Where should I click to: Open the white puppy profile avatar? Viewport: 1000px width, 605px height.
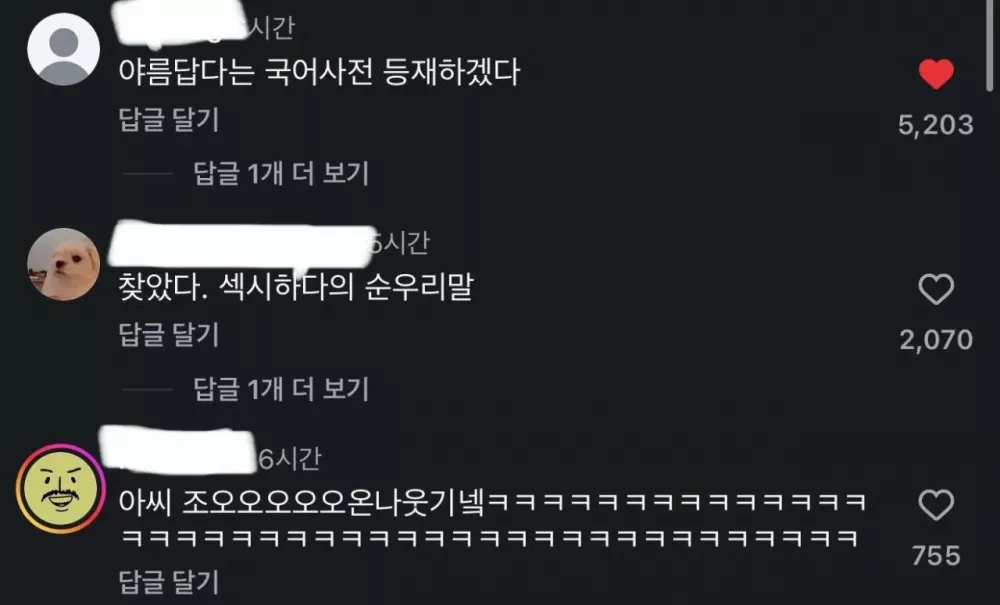pyautogui.click(x=64, y=264)
